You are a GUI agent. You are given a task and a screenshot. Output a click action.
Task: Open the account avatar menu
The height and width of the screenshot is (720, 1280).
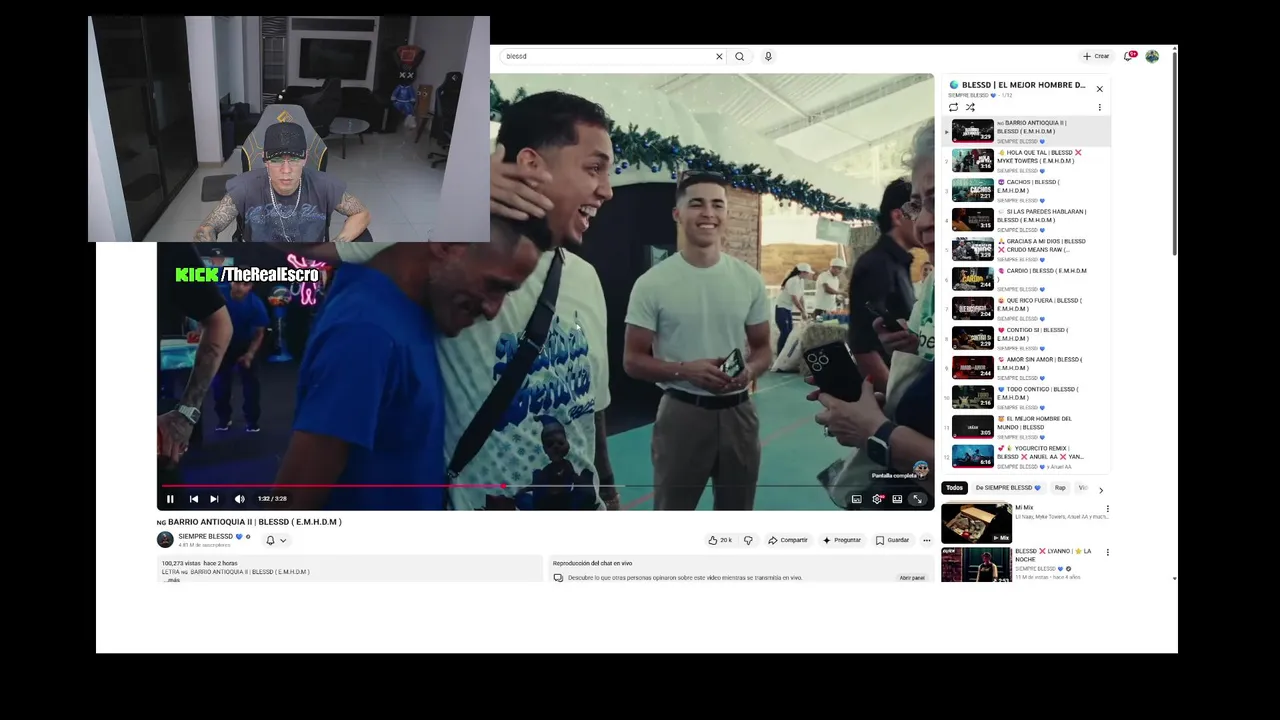[x=1152, y=56]
